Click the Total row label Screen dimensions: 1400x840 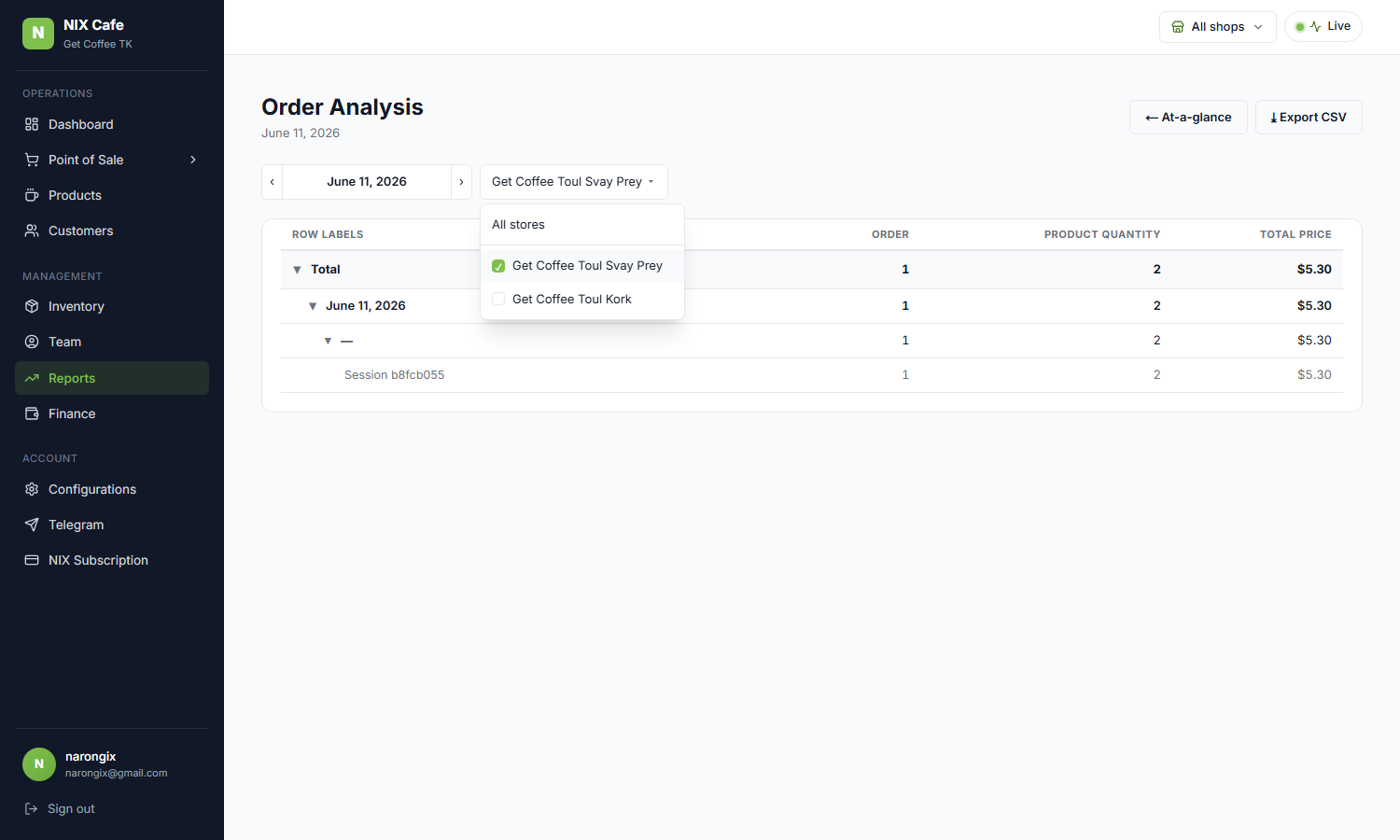[x=326, y=270]
